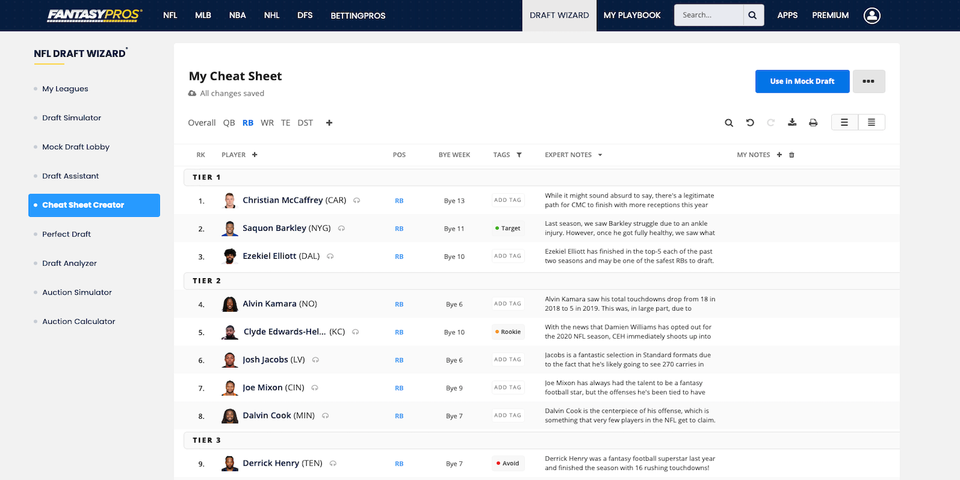Print the cheat sheet
Image resolution: width=960 pixels, height=480 pixels.
(813, 123)
